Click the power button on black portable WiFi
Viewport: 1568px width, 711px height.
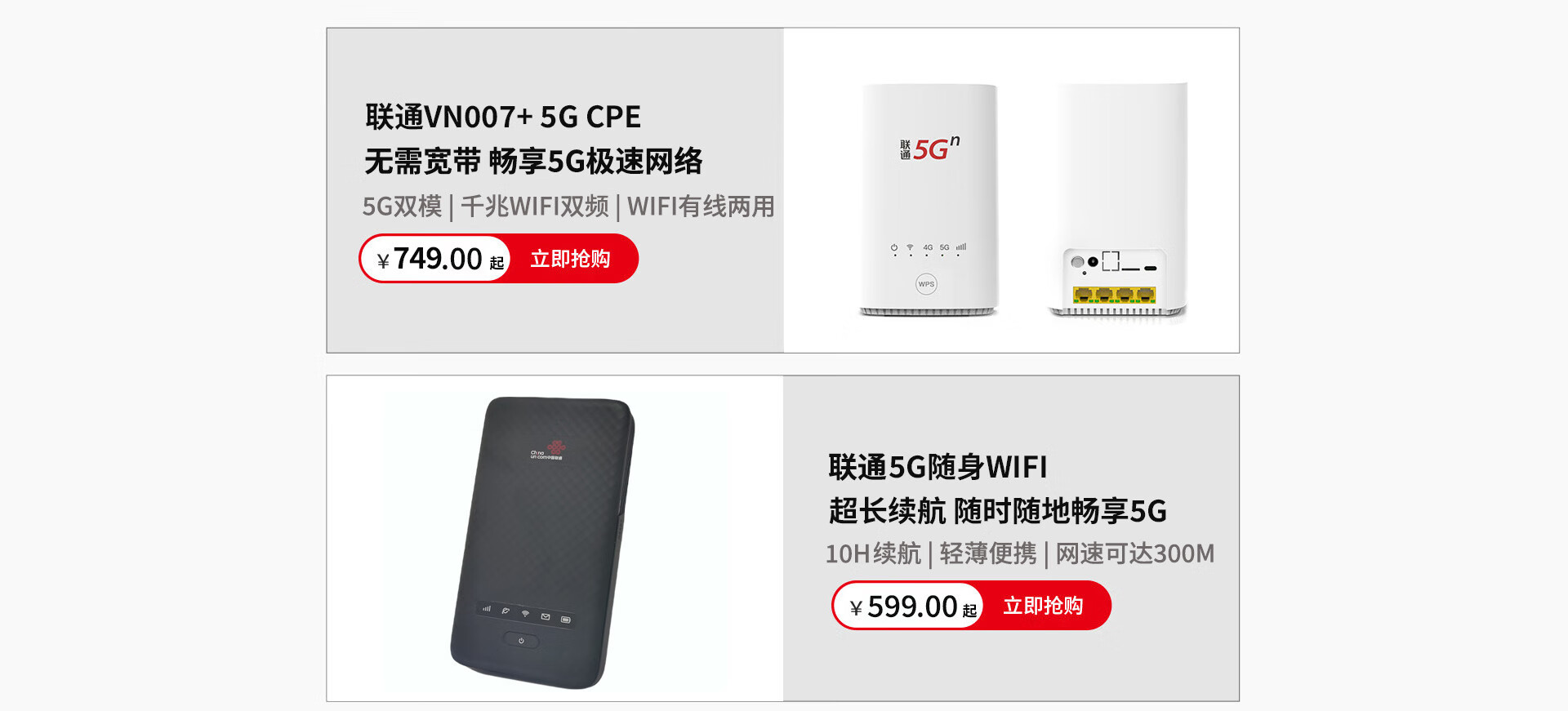[521, 641]
